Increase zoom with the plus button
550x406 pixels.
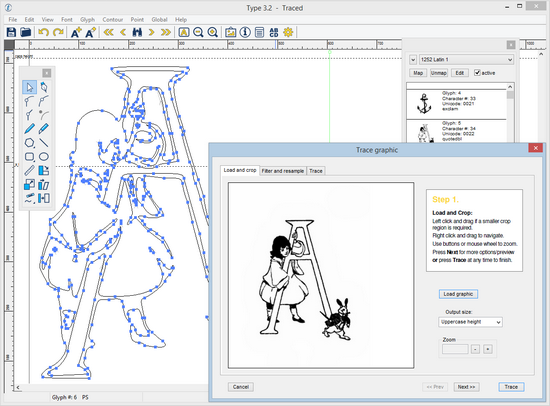pyautogui.click(x=488, y=349)
